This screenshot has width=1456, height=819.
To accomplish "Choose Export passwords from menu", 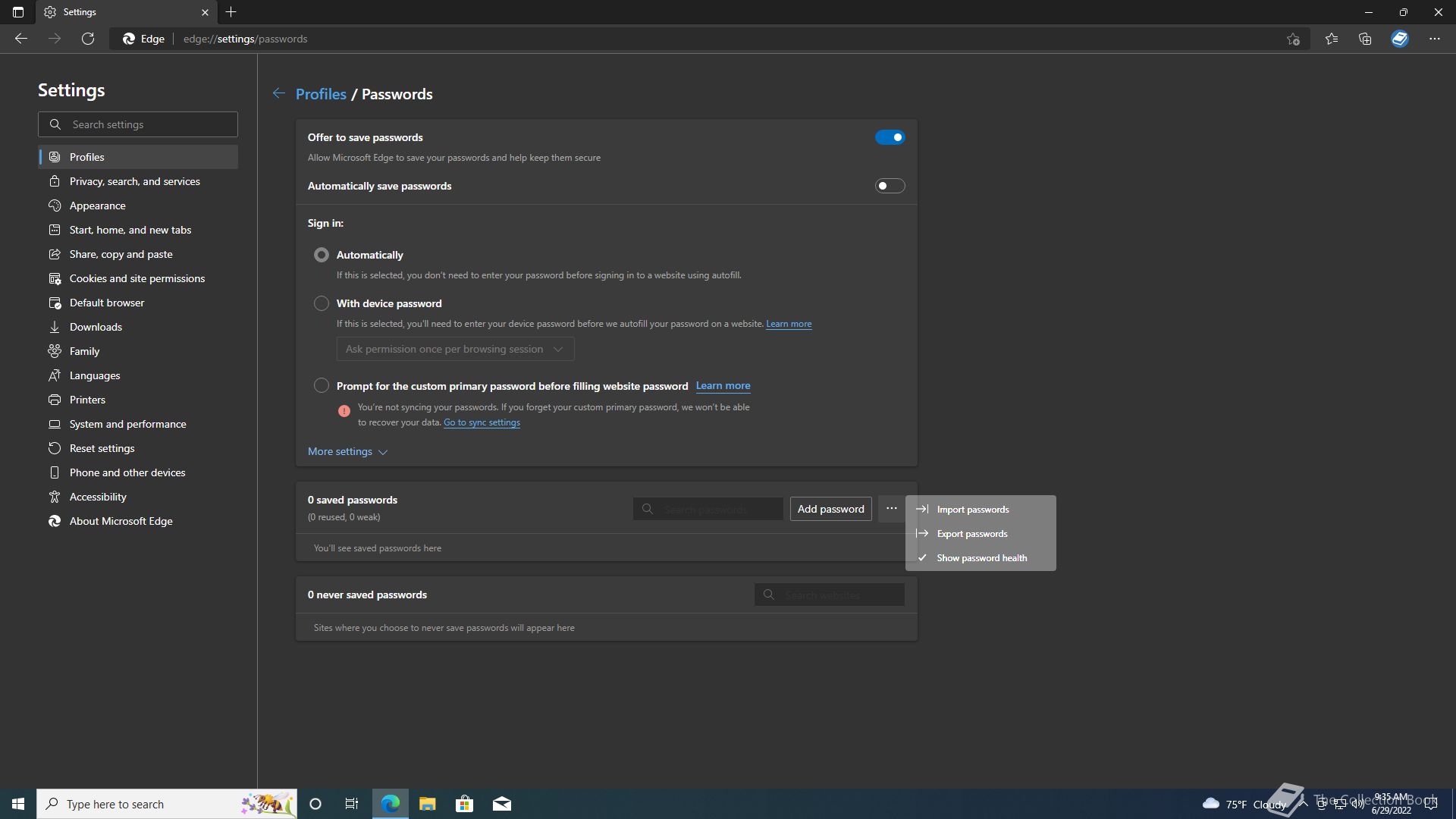I will pyautogui.click(x=981, y=534).
